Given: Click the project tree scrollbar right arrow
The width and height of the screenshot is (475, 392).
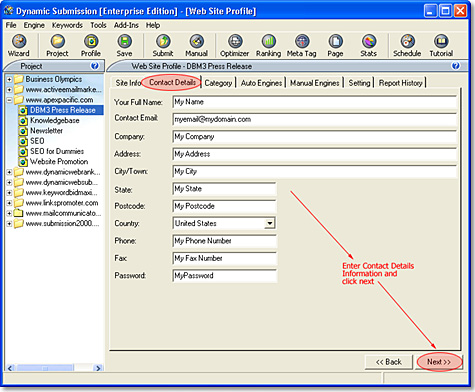Looking at the screenshot, I should (98, 368).
